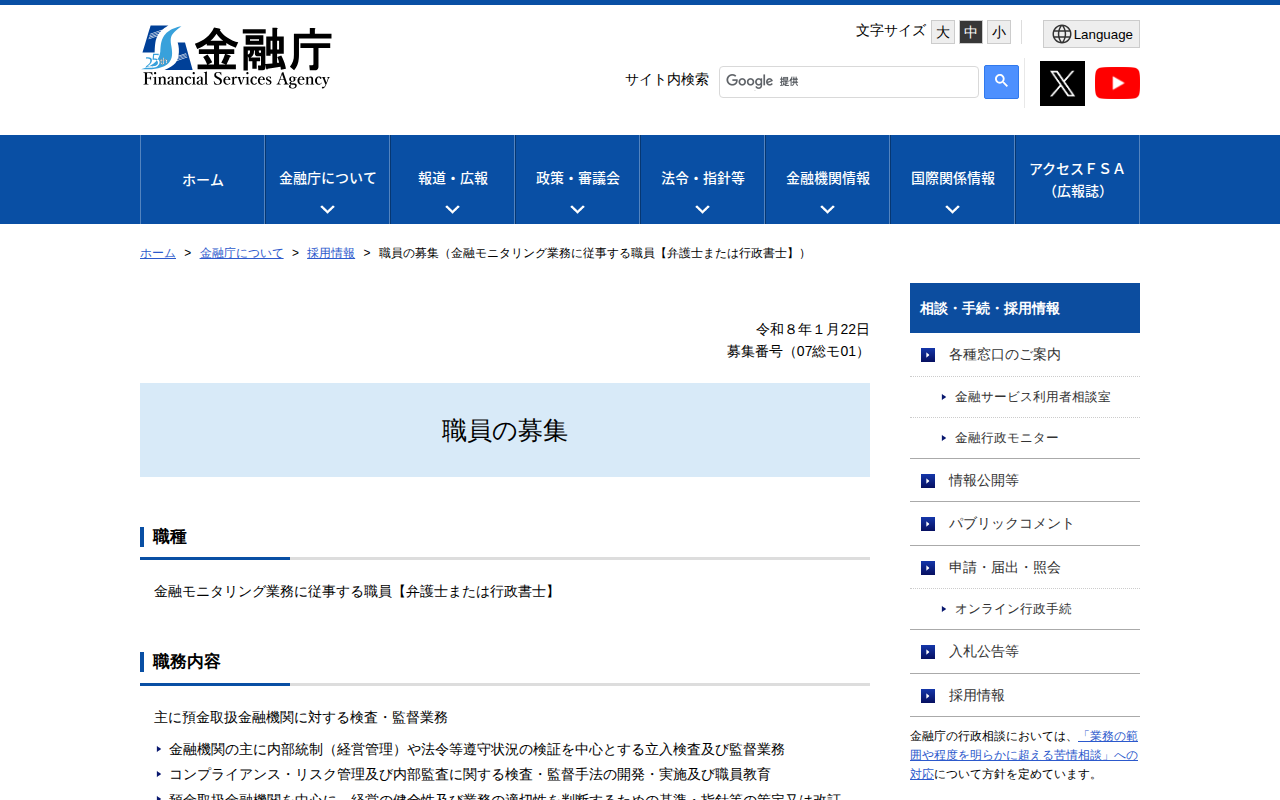Open the X (Twitter) social icon
This screenshot has width=1280, height=800.
click(x=1062, y=83)
